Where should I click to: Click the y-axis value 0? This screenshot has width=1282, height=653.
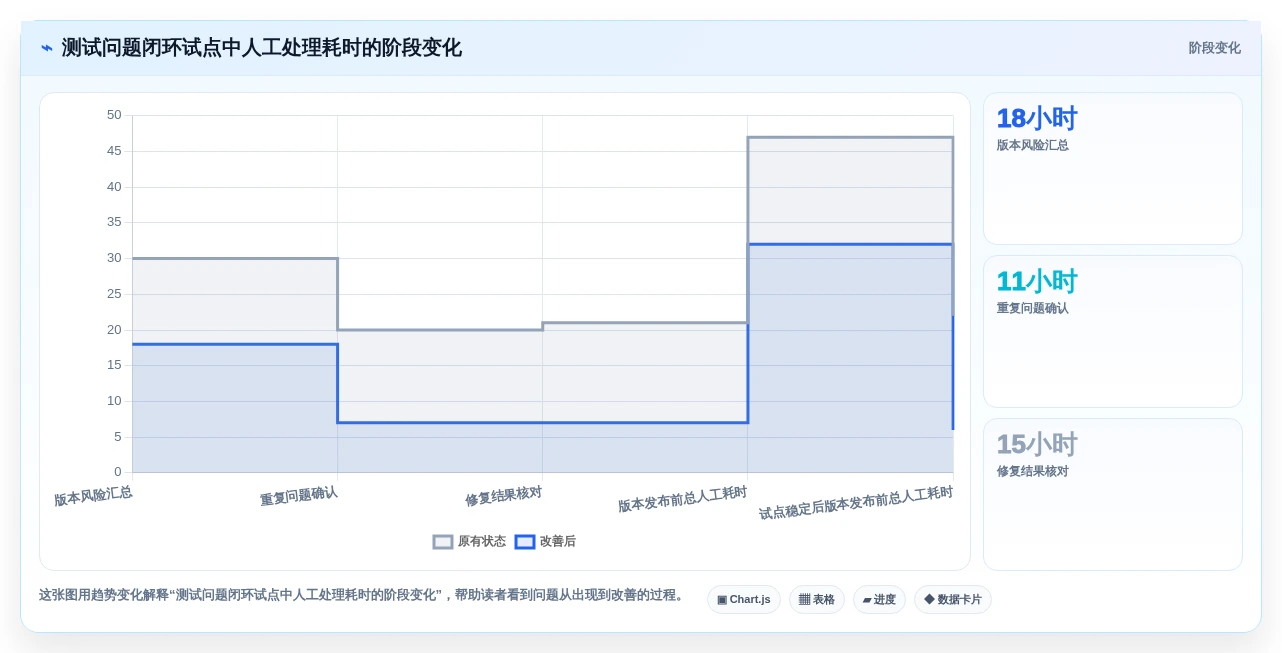pos(117,472)
